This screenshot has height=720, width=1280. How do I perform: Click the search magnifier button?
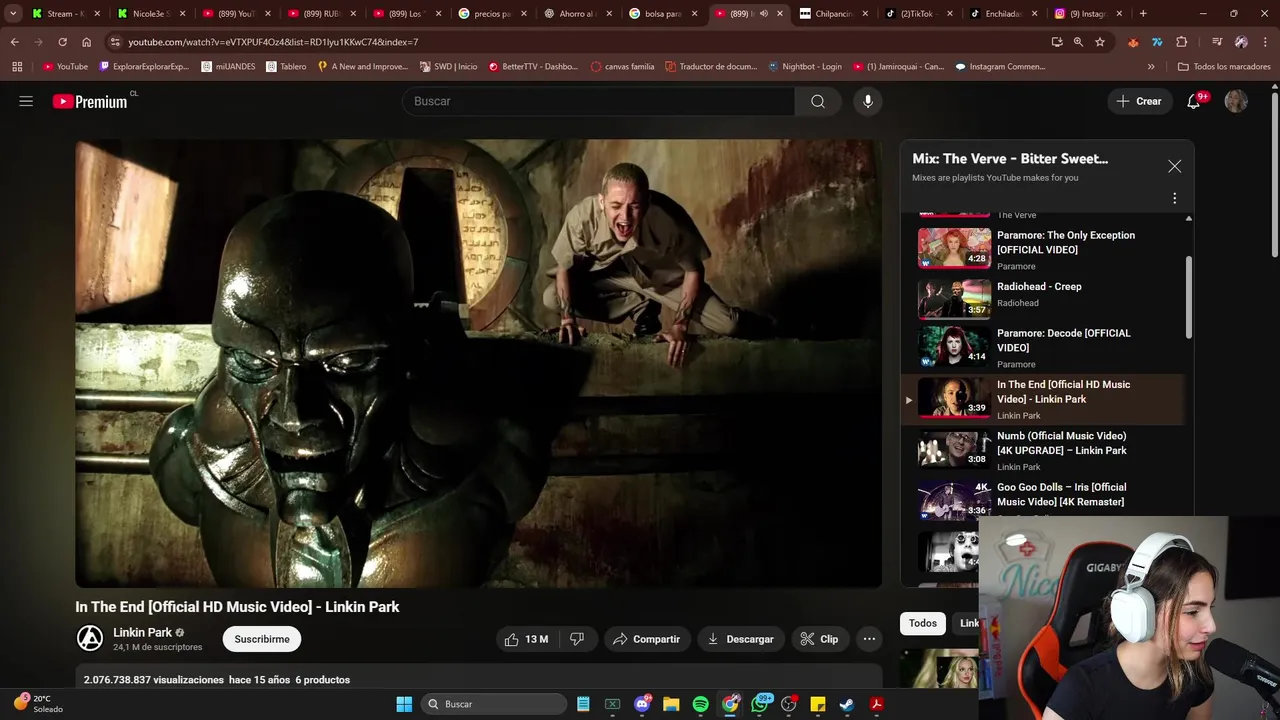point(818,101)
